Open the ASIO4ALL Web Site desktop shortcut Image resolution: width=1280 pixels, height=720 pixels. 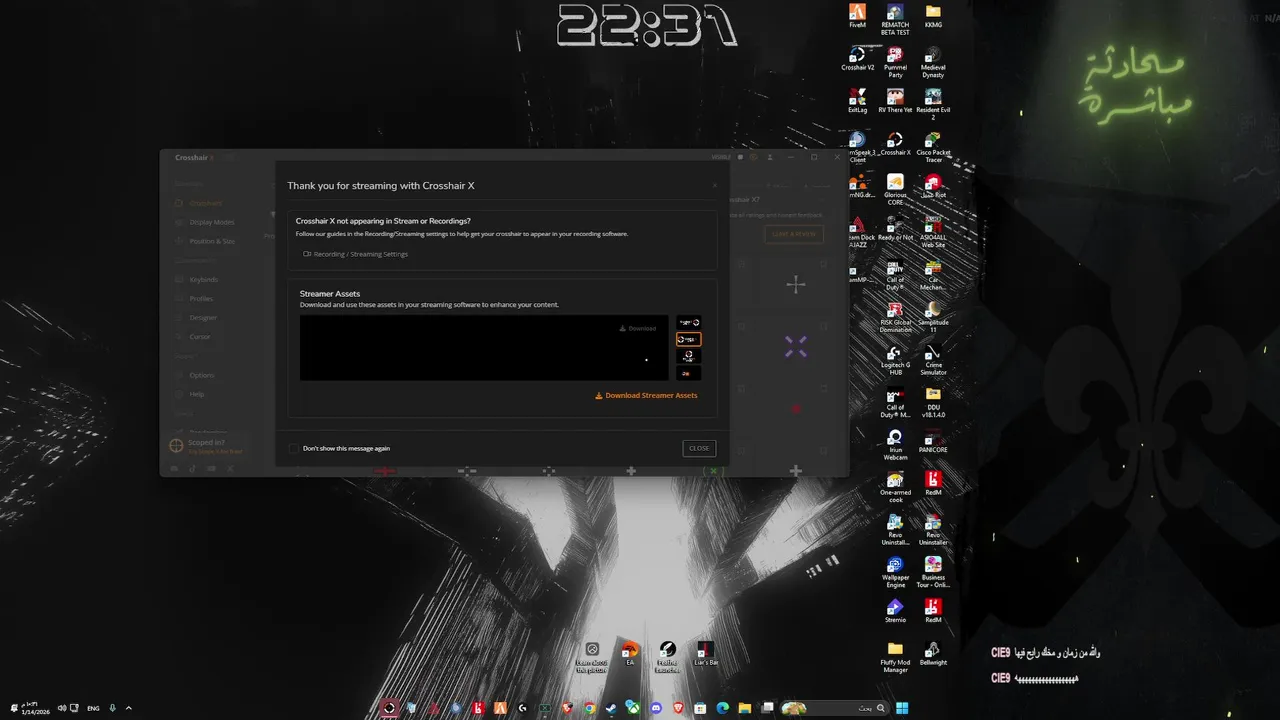933,232
